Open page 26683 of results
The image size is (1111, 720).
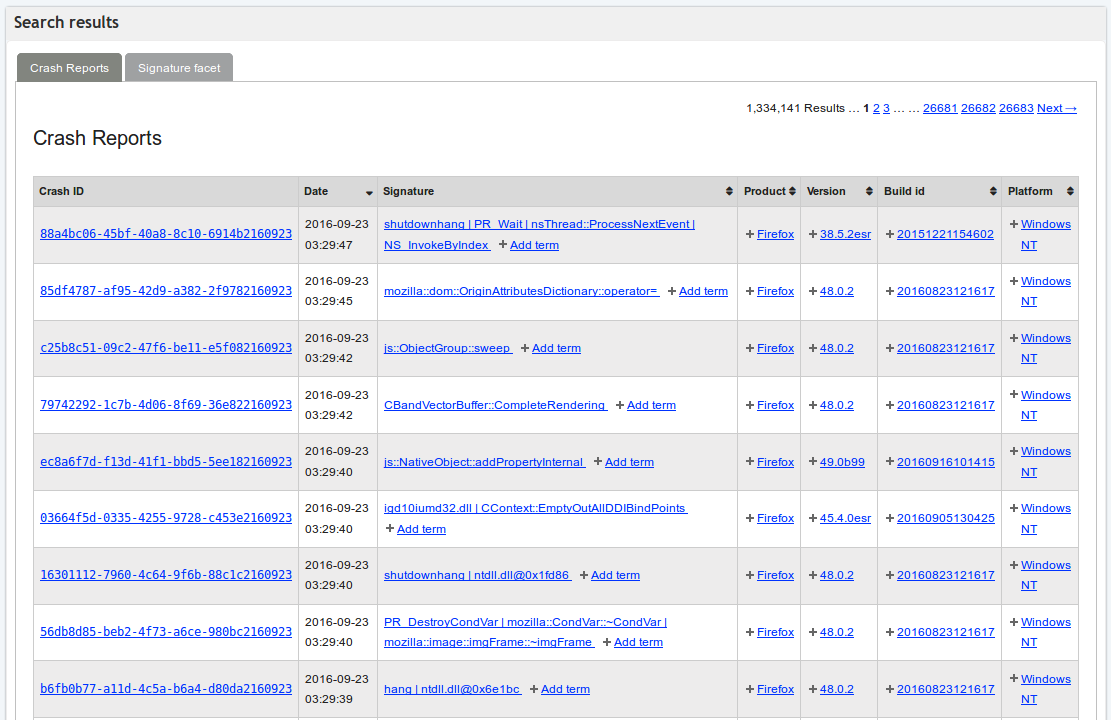(1016, 107)
